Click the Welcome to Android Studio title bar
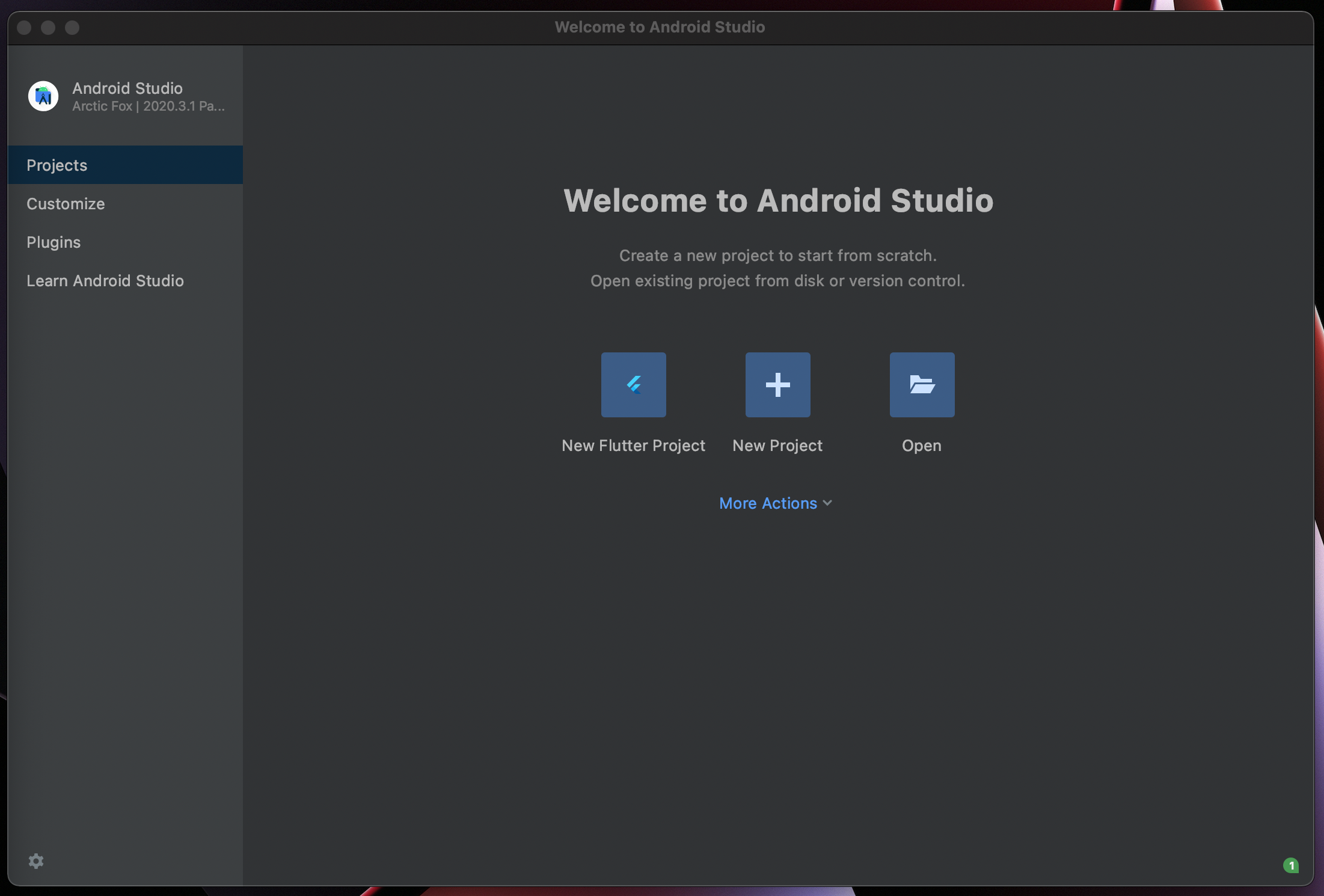 point(660,27)
